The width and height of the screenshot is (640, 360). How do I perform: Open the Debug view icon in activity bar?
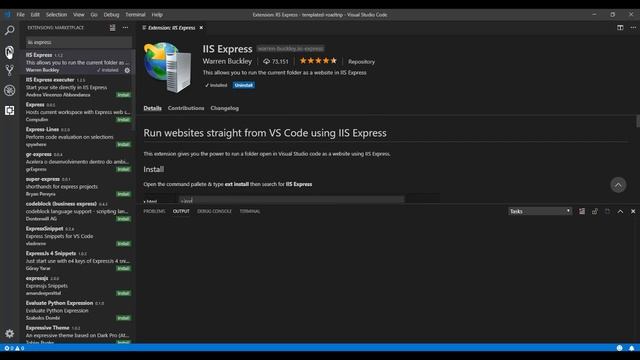coord(9,90)
